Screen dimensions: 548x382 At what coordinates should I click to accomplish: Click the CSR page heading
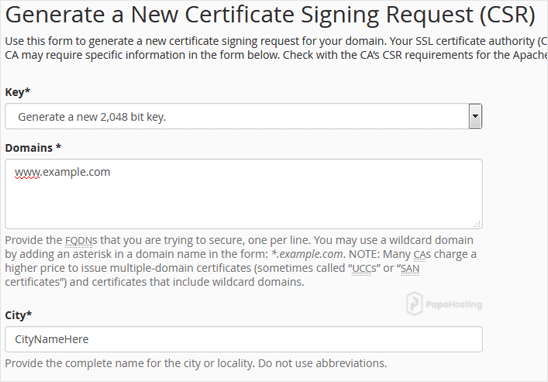[270, 15]
